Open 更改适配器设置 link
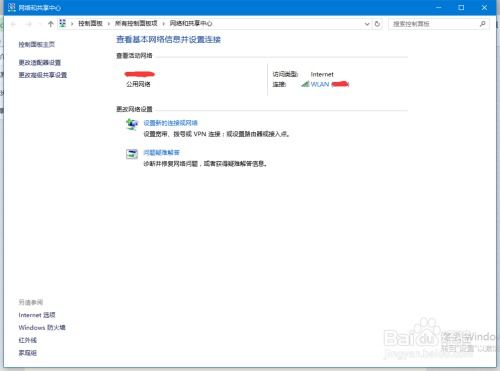 (x=40, y=62)
